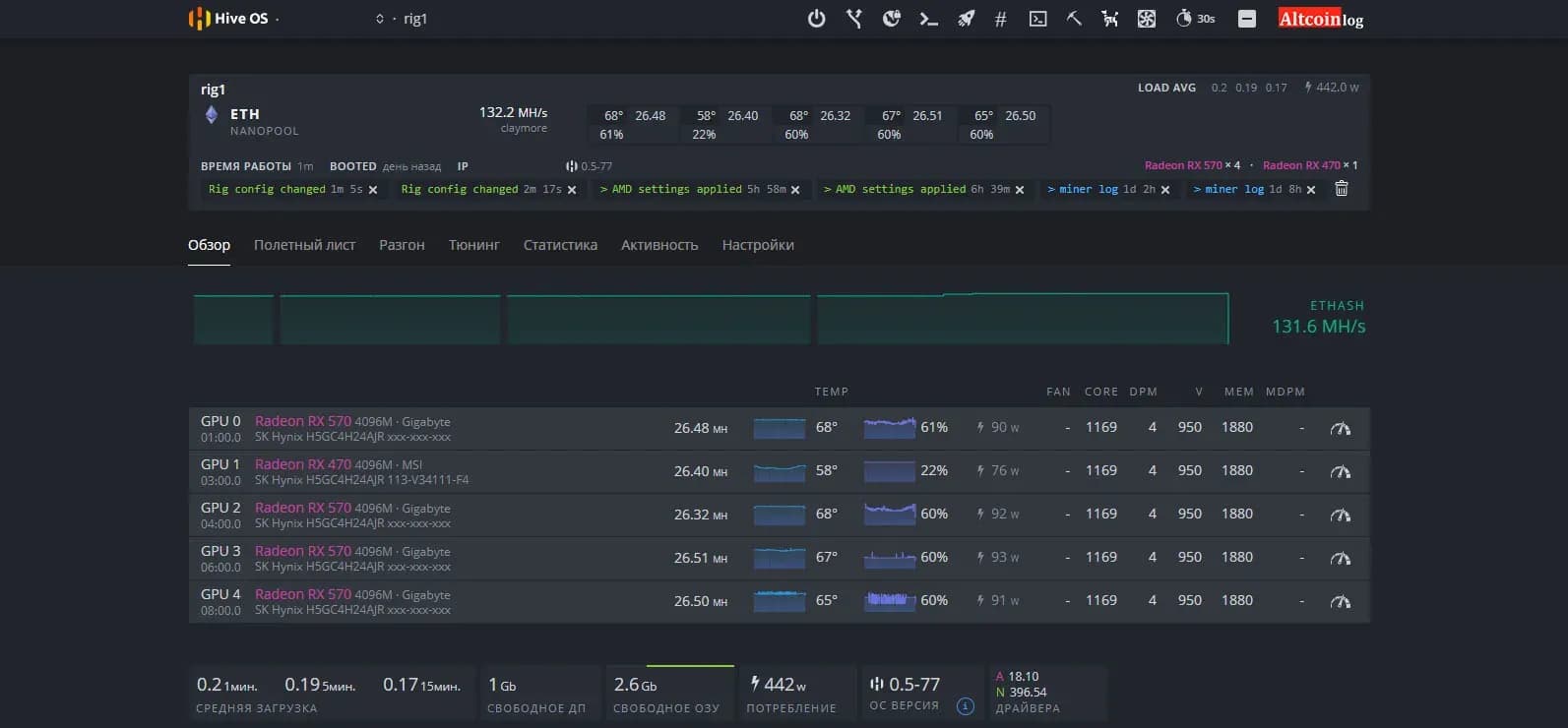Toggle the minus collapse button in the top bar
Screen dimensions: 1568x728
(1247, 19)
